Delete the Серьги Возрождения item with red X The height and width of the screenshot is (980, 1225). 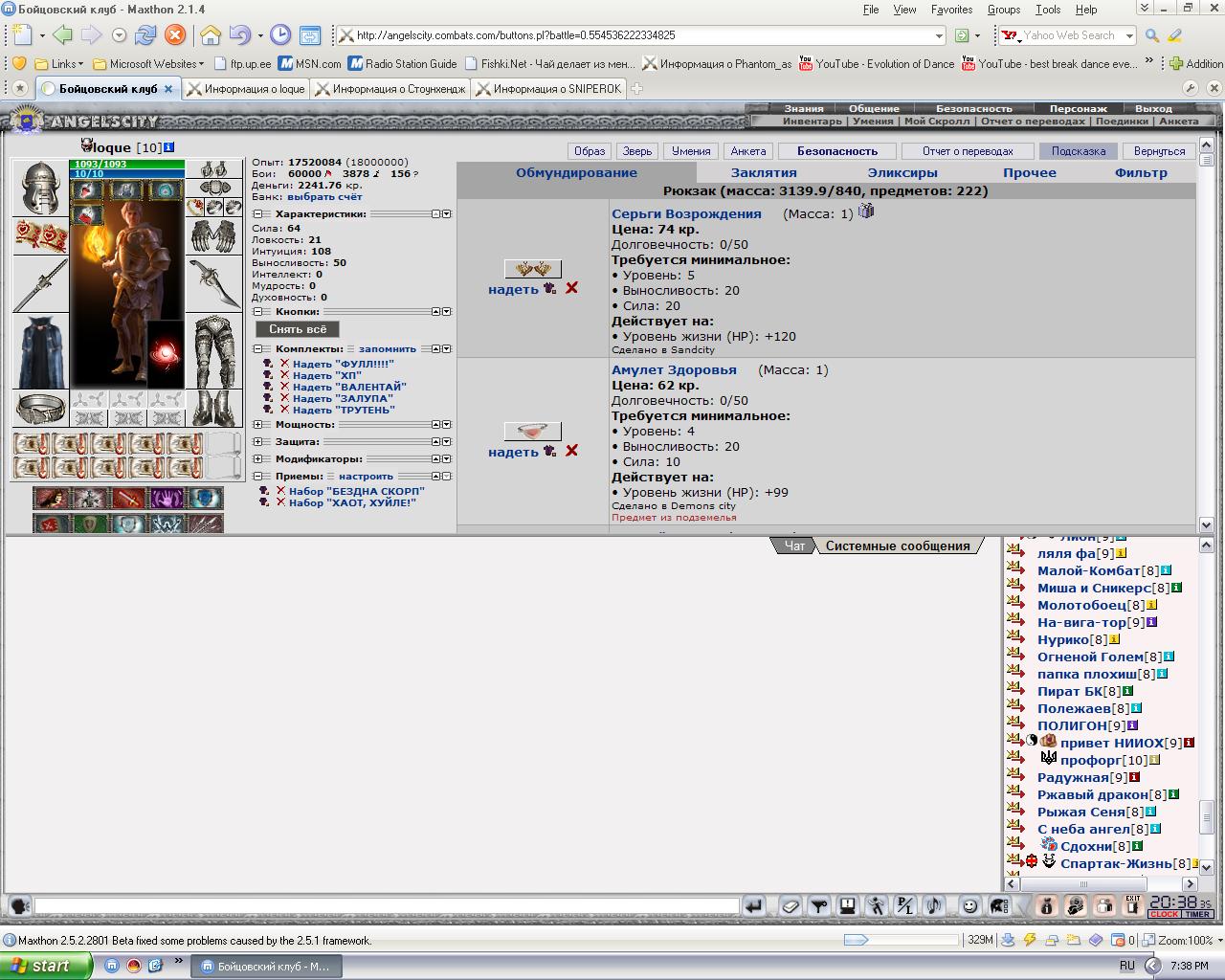(571, 288)
